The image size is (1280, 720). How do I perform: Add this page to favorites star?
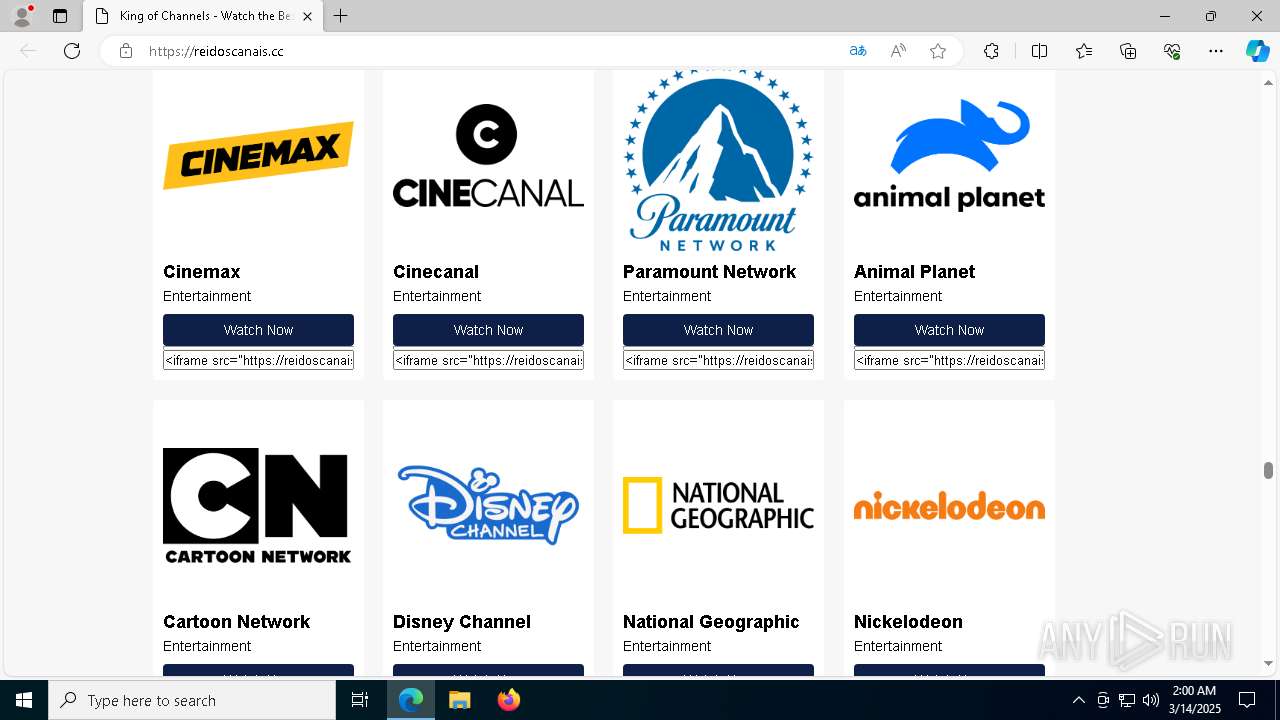click(x=938, y=51)
